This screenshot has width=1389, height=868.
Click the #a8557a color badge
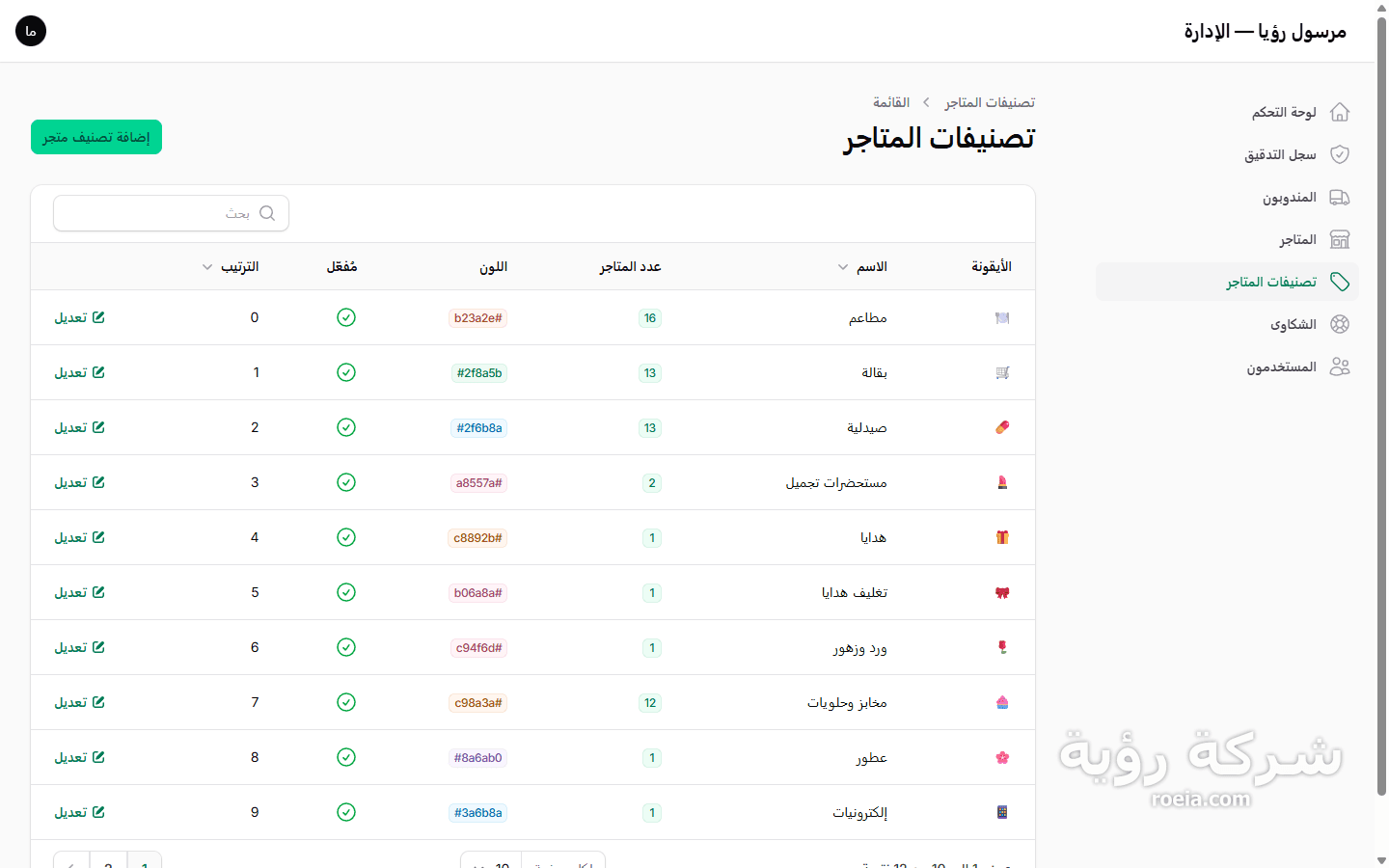[x=479, y=483]
